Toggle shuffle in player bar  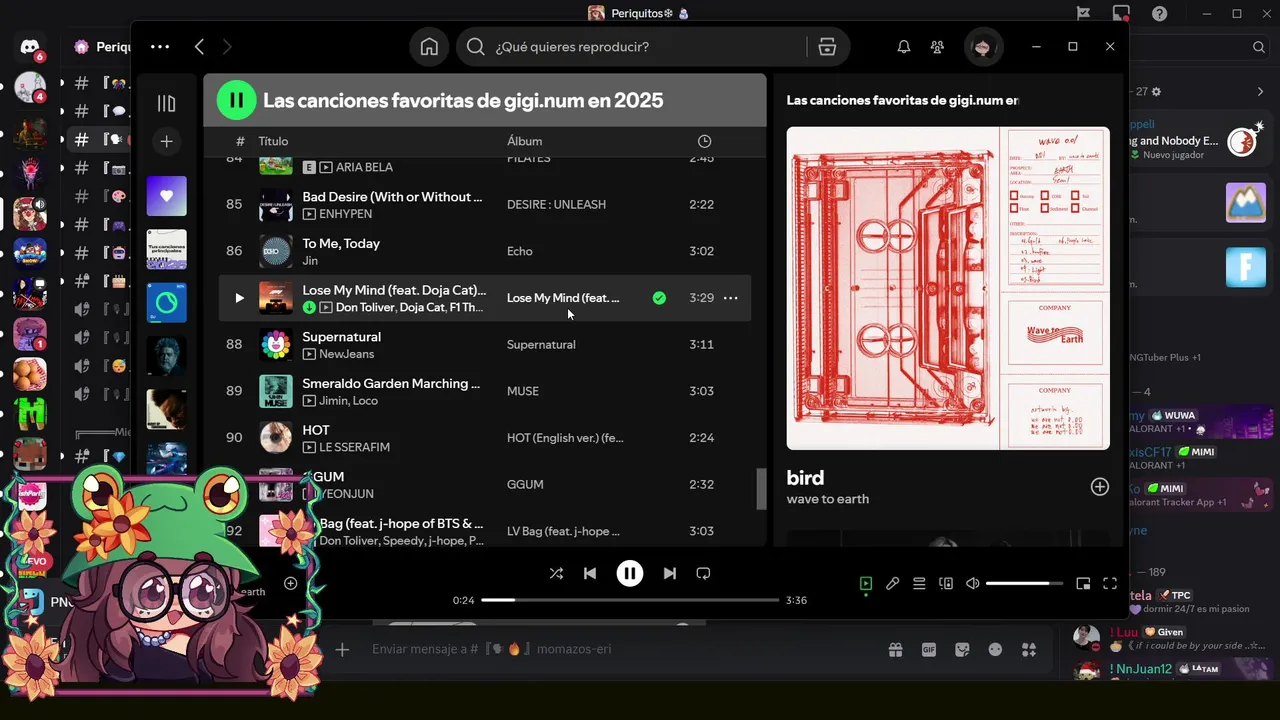pos(556,573)
